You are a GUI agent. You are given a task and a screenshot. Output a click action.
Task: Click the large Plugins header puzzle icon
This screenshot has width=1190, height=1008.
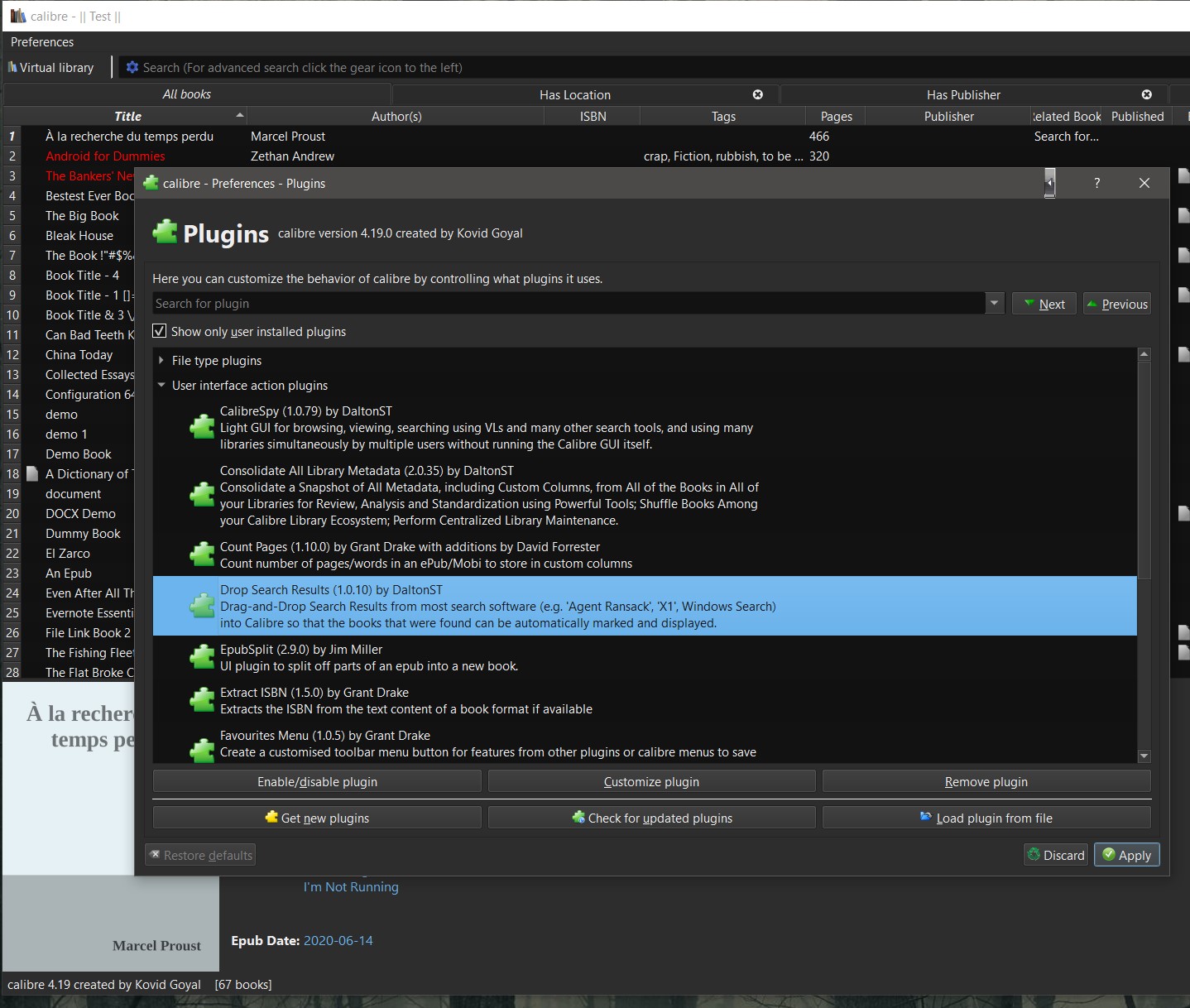point(165,232)
